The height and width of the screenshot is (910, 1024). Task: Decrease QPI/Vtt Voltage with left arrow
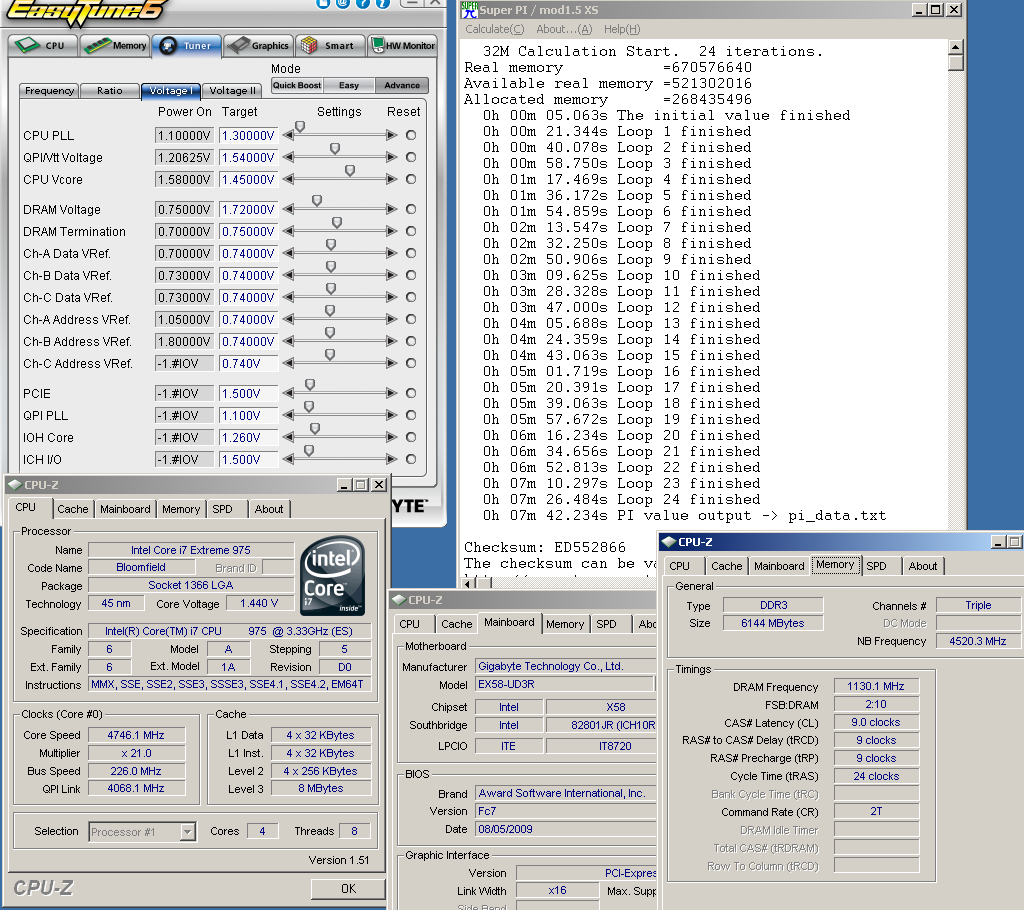(x=288, y=157)
